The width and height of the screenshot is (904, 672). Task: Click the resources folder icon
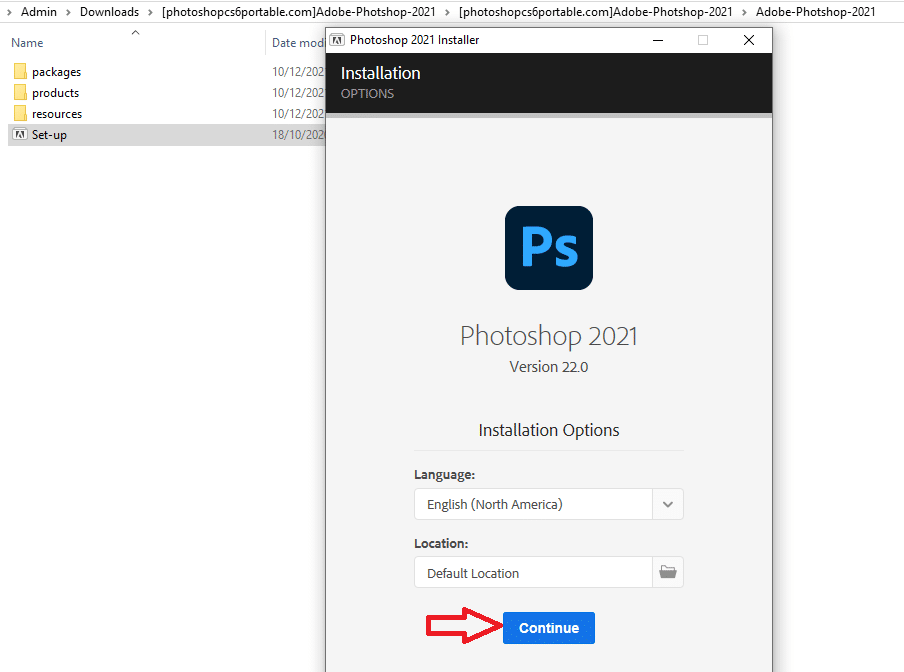tap(20, 114)
